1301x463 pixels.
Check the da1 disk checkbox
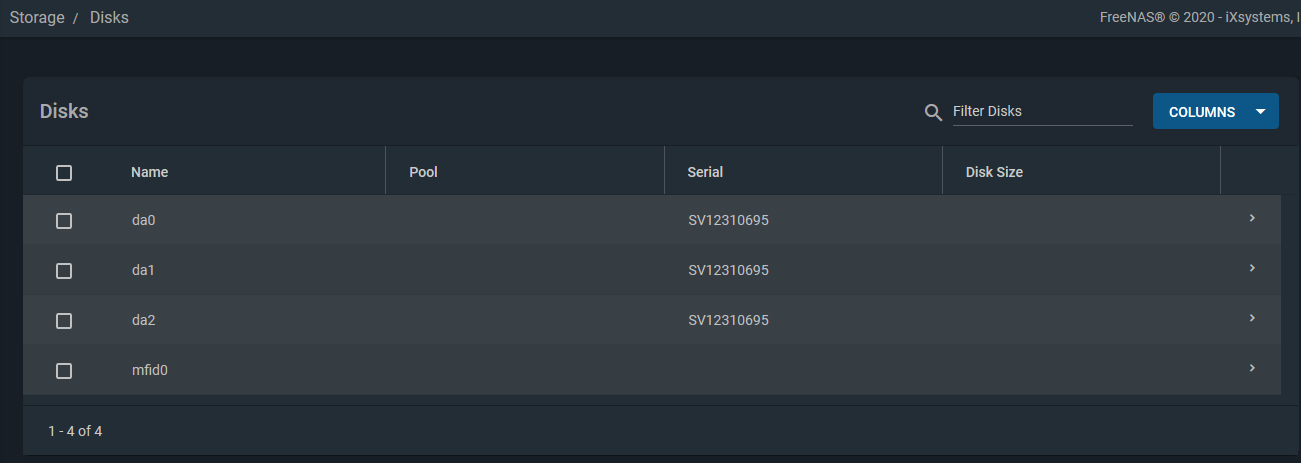click(x=64, y=271)
